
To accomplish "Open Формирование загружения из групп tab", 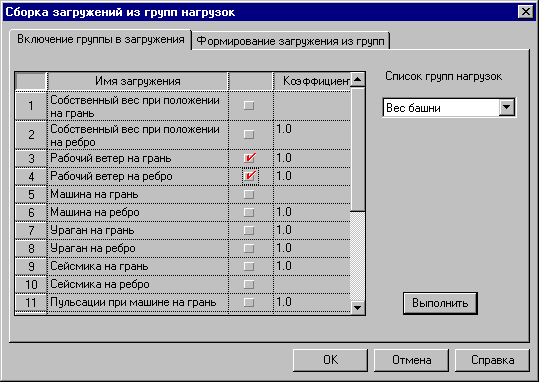I will [290, 41].
